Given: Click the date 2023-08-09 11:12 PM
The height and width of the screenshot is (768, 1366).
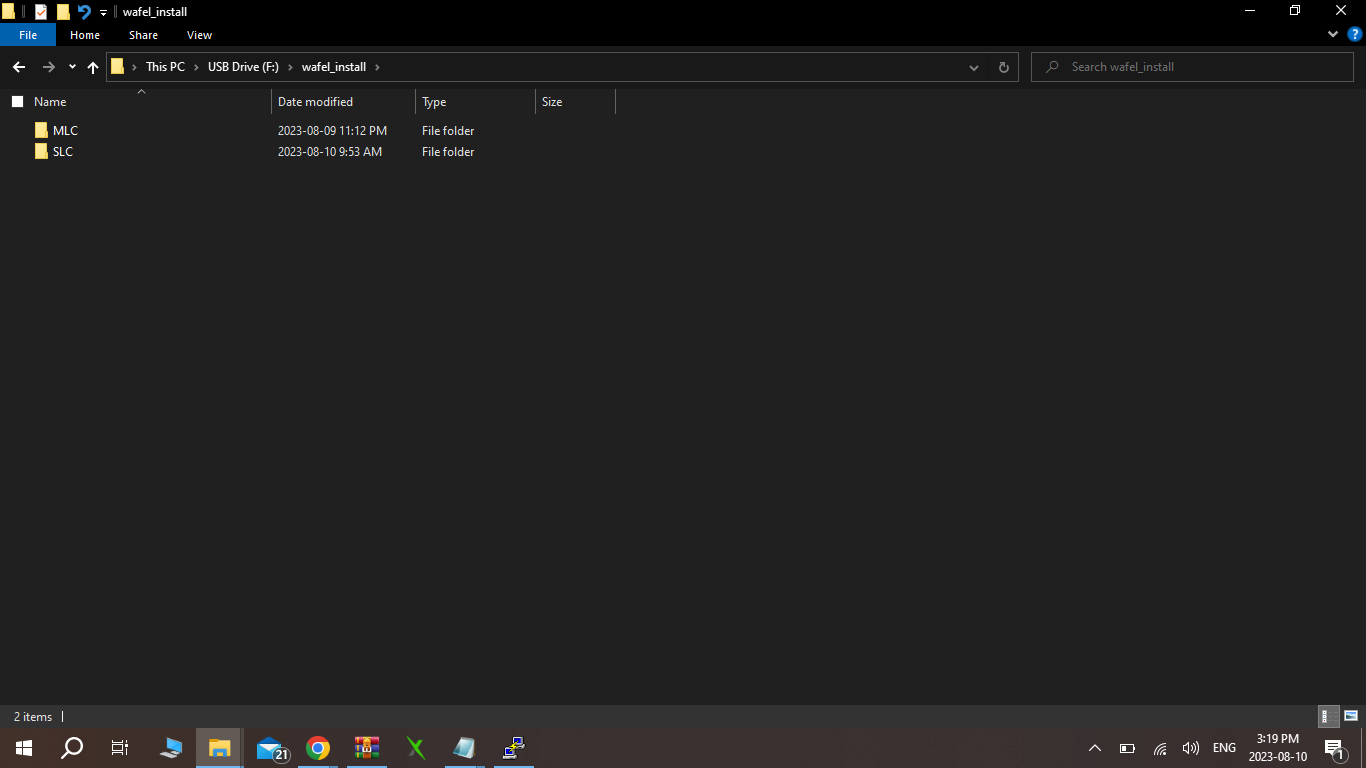Looking at the screenshot, I should (332, 131).
